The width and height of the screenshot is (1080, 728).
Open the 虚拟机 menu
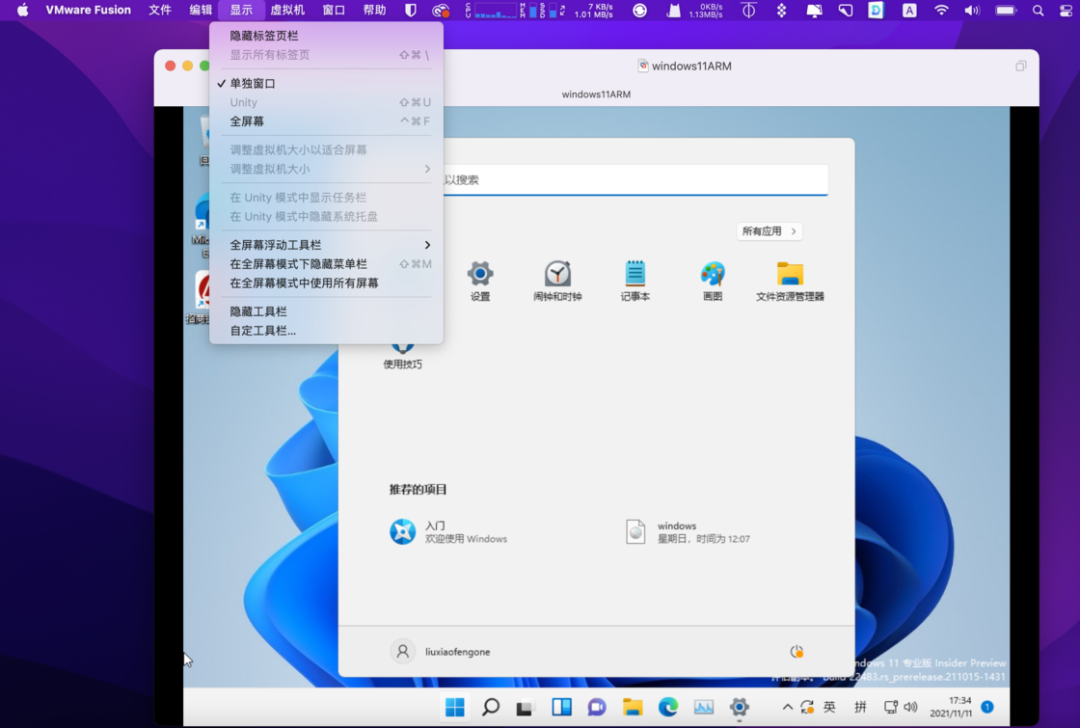click(287, 10)
